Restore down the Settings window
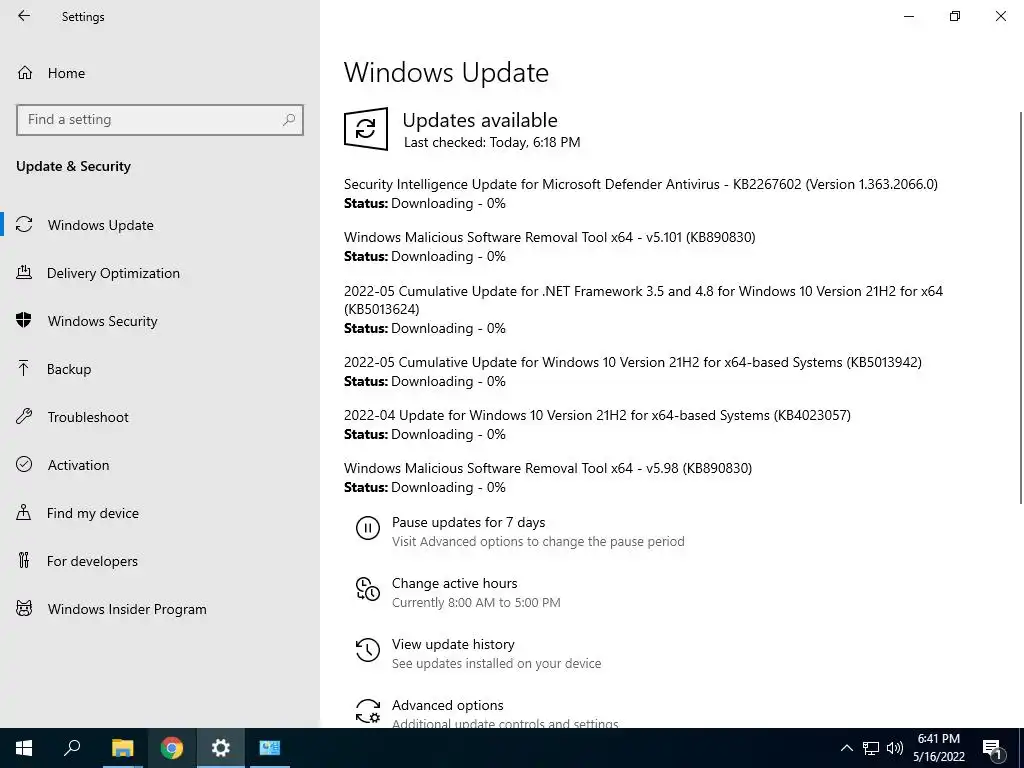 pos(955,16)
